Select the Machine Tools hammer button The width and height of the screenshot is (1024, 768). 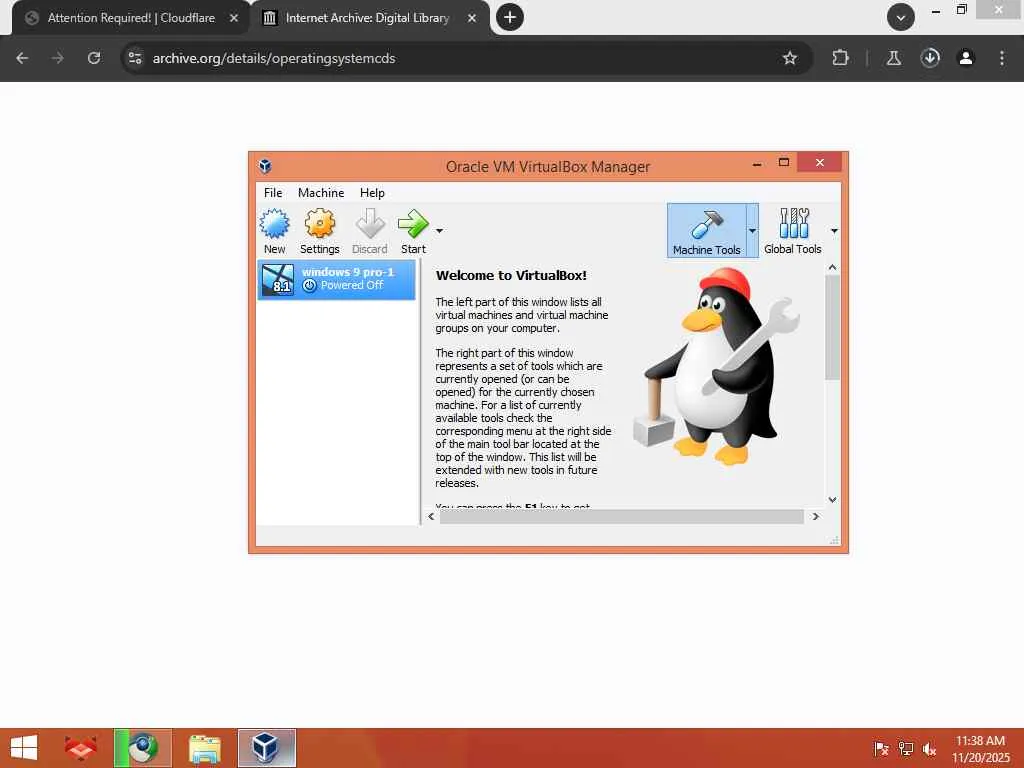(x=706, y=231)
